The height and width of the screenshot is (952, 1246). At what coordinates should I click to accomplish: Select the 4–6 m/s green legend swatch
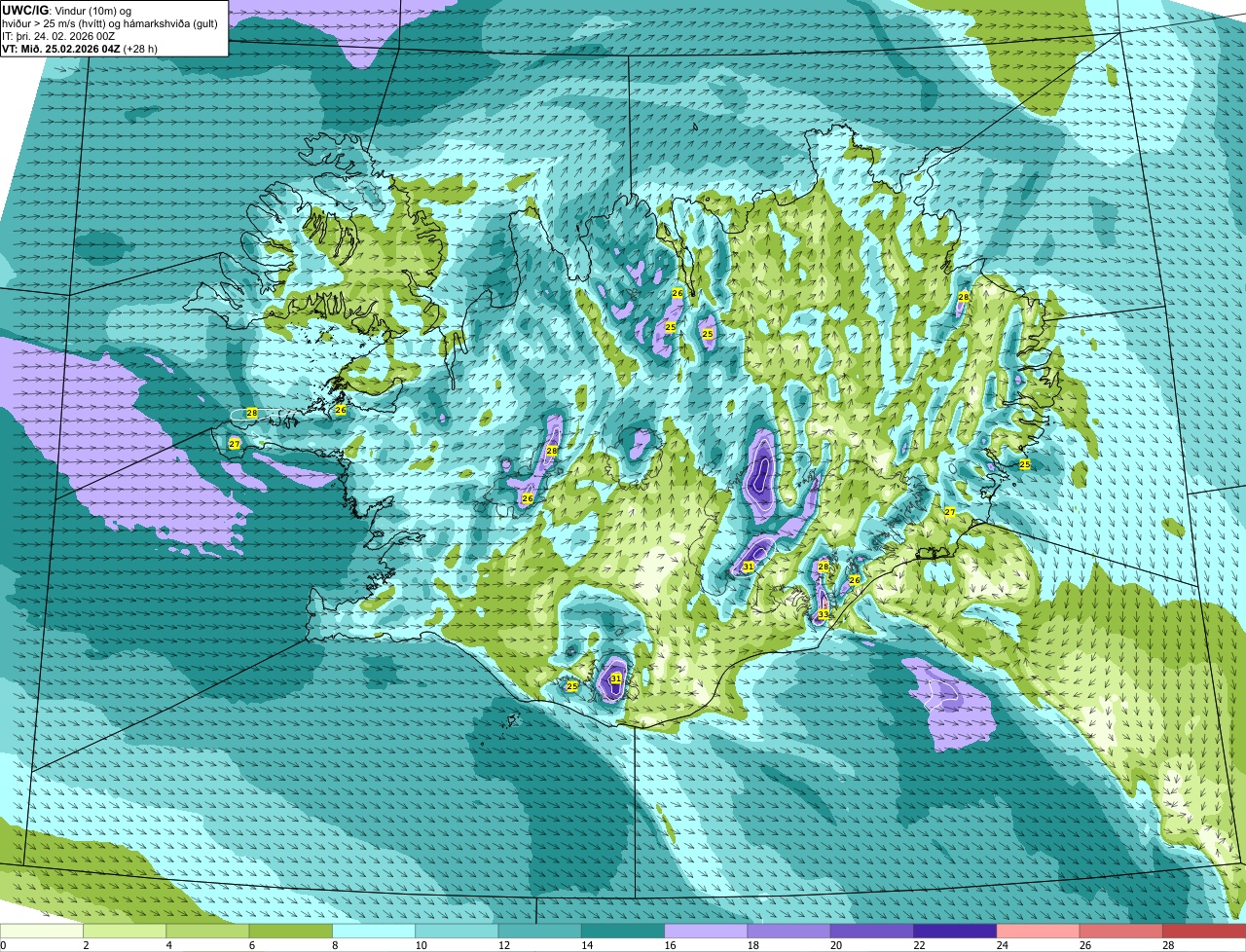coord(208,931)
